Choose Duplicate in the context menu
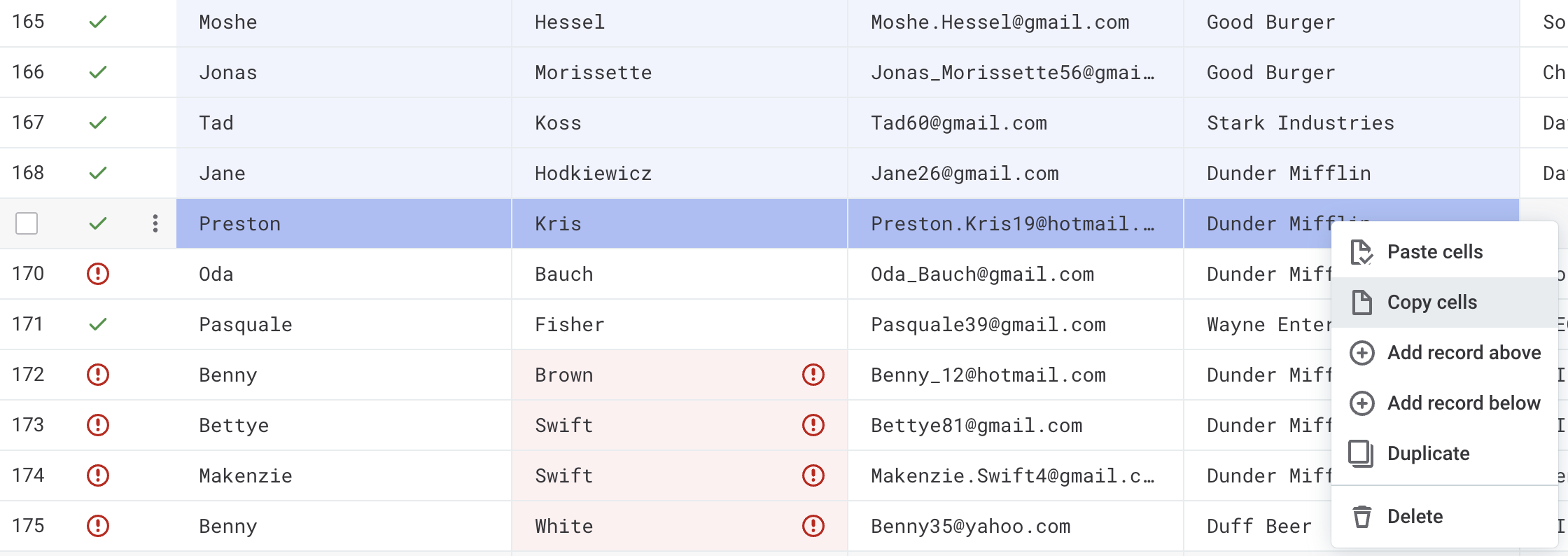Screen dimensions: 1568x556 coord(1428,454)
